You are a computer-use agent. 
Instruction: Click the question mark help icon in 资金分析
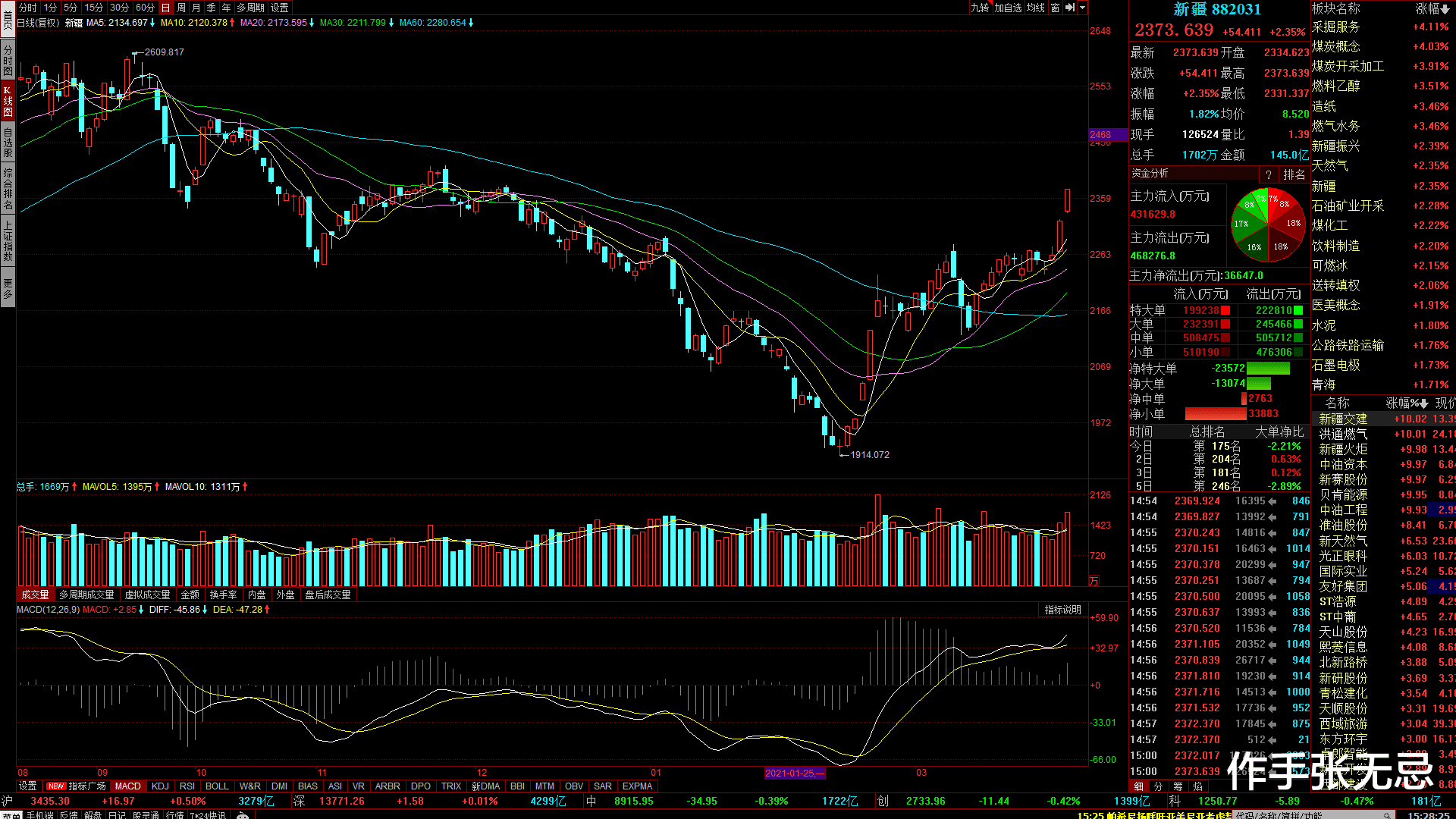[1268, 174]
